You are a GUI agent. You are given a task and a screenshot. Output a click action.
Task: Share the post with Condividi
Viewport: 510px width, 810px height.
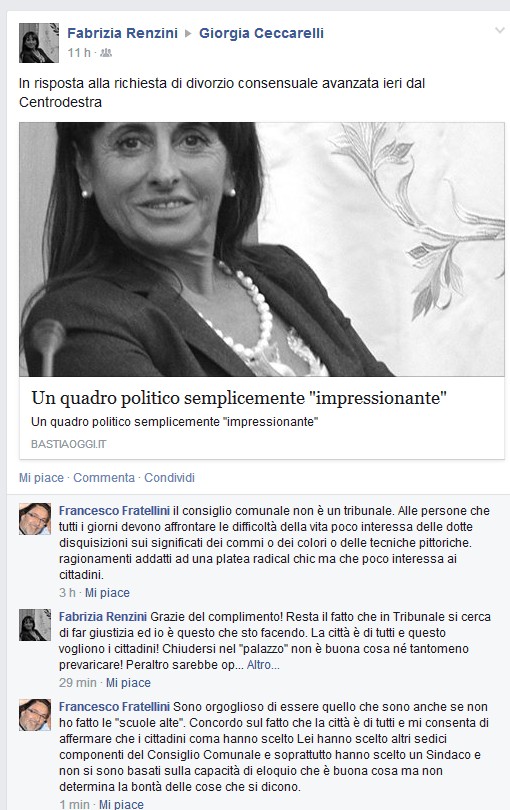click(169, 478)
